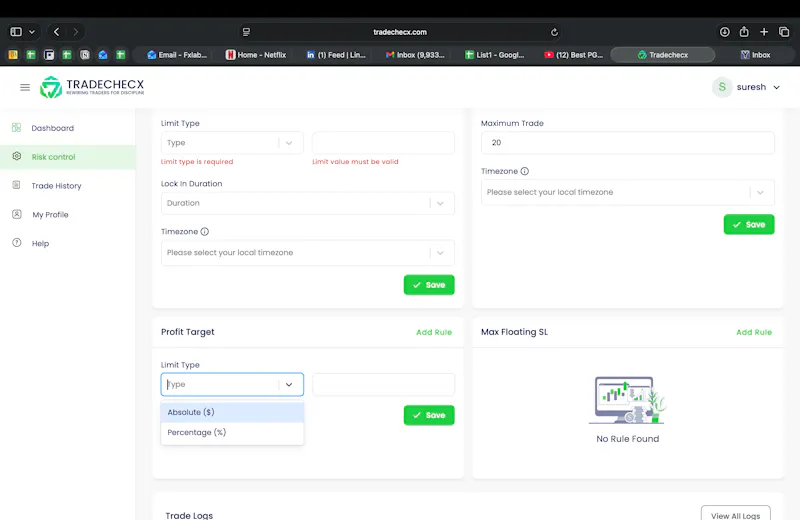Click the suresh user avatar
The height and width of the screenshot is (520, 800).
(x=722, y=87)
